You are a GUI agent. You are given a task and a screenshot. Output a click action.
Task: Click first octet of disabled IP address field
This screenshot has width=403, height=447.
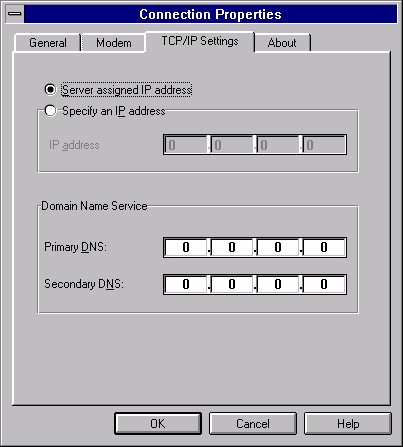186,145
